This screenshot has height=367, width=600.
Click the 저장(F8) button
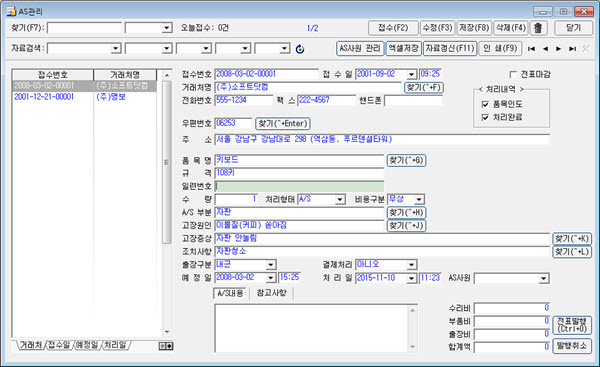tap(474, 28)
